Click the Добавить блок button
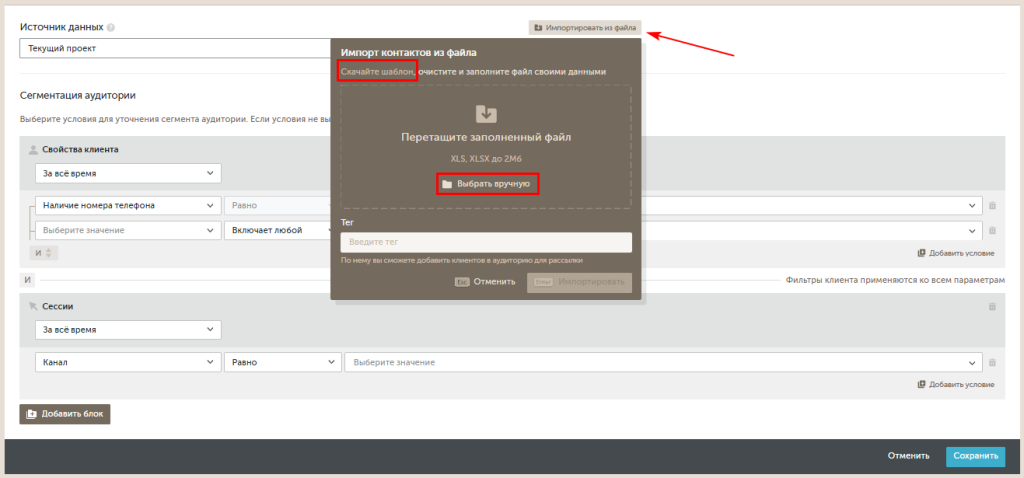 tap(65, 414)
